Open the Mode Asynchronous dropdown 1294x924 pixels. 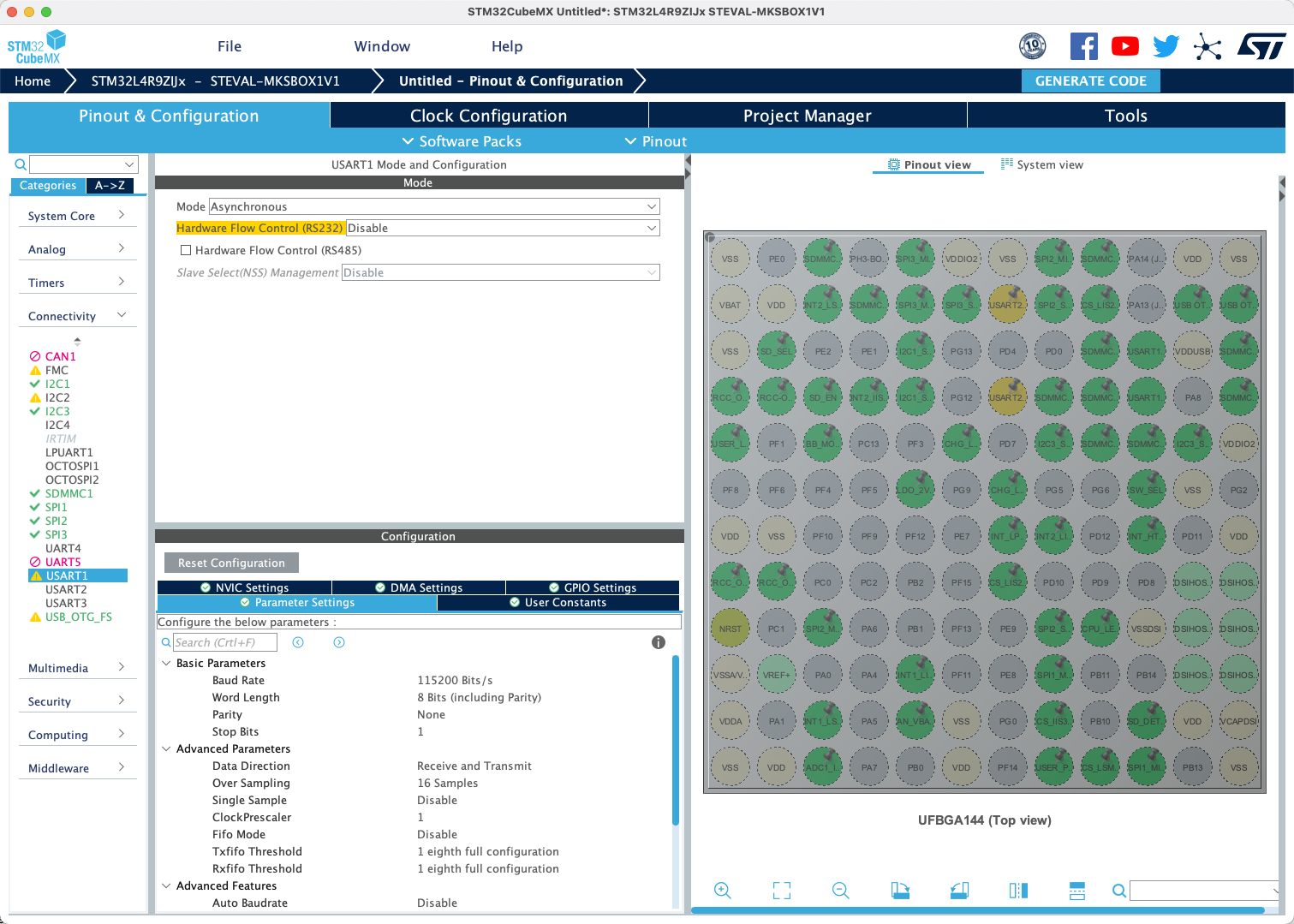tap(434, 206)
